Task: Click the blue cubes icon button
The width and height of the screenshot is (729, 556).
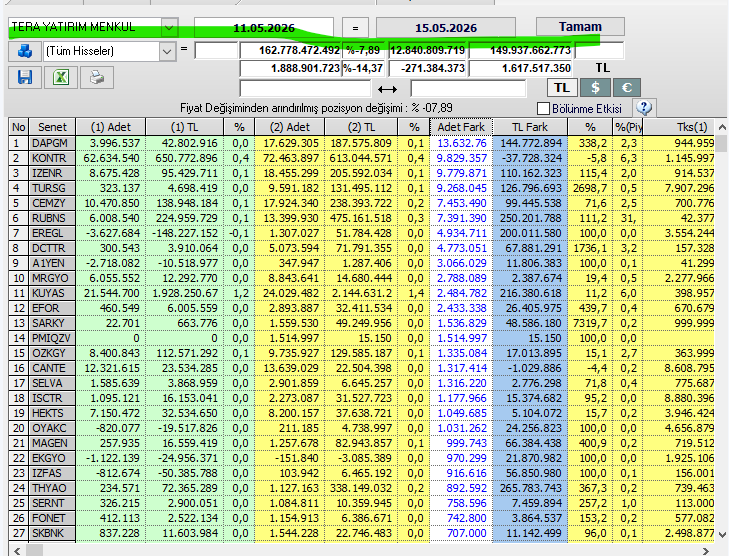Action: click(x=25, y=51)
